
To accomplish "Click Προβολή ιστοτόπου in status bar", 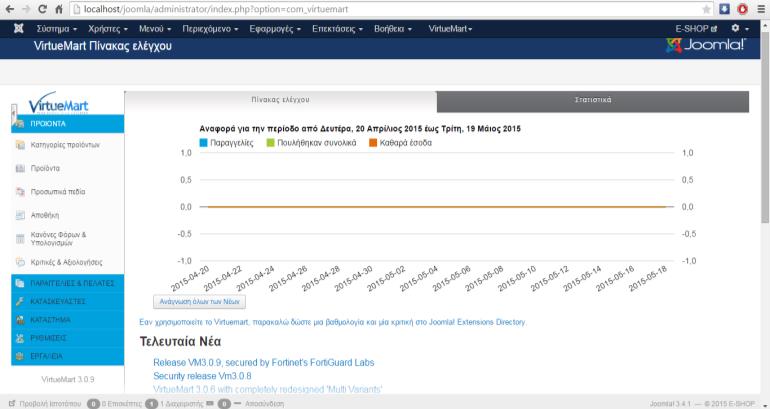I will 45,404.
